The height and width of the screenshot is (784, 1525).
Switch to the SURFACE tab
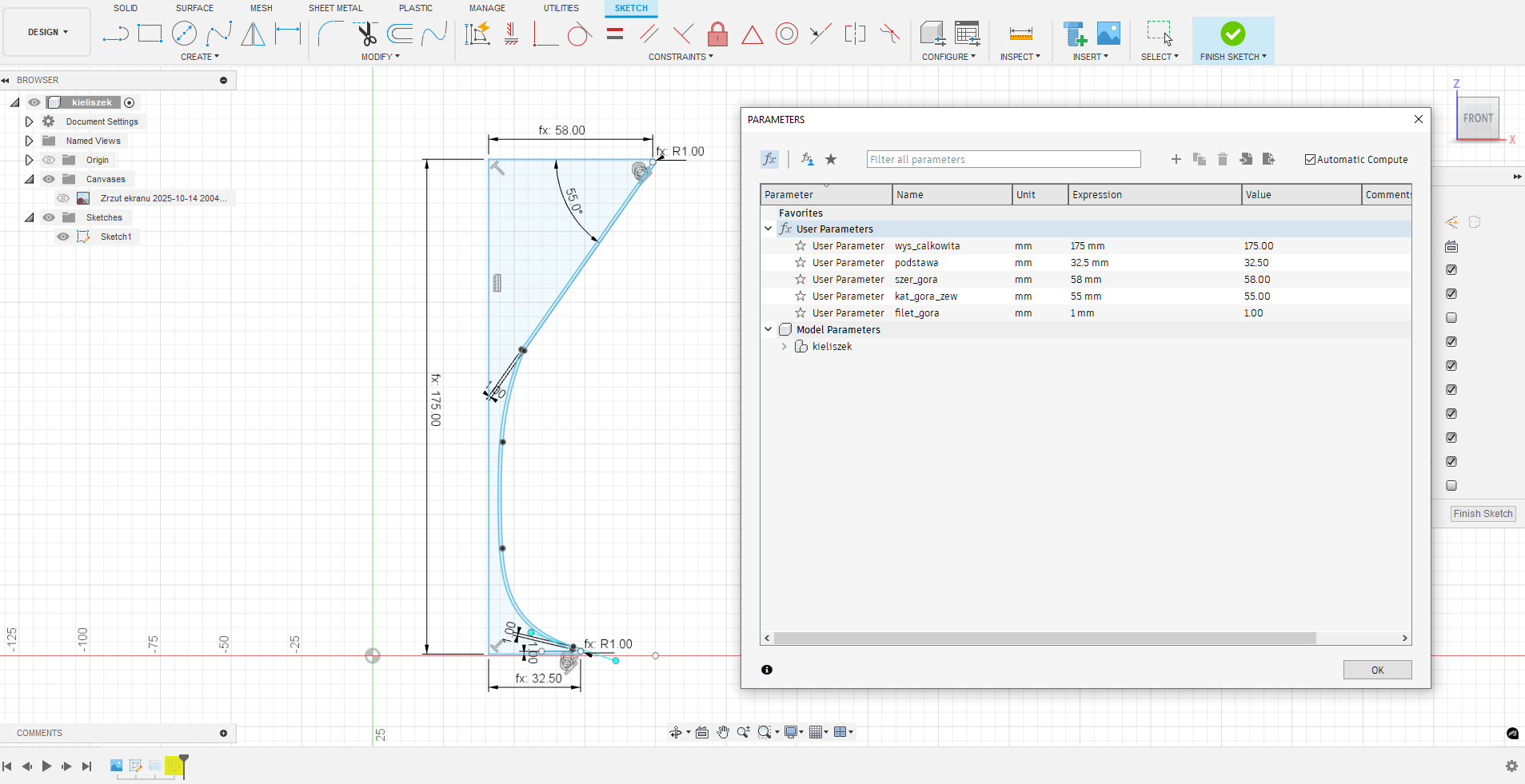point(194,8)
